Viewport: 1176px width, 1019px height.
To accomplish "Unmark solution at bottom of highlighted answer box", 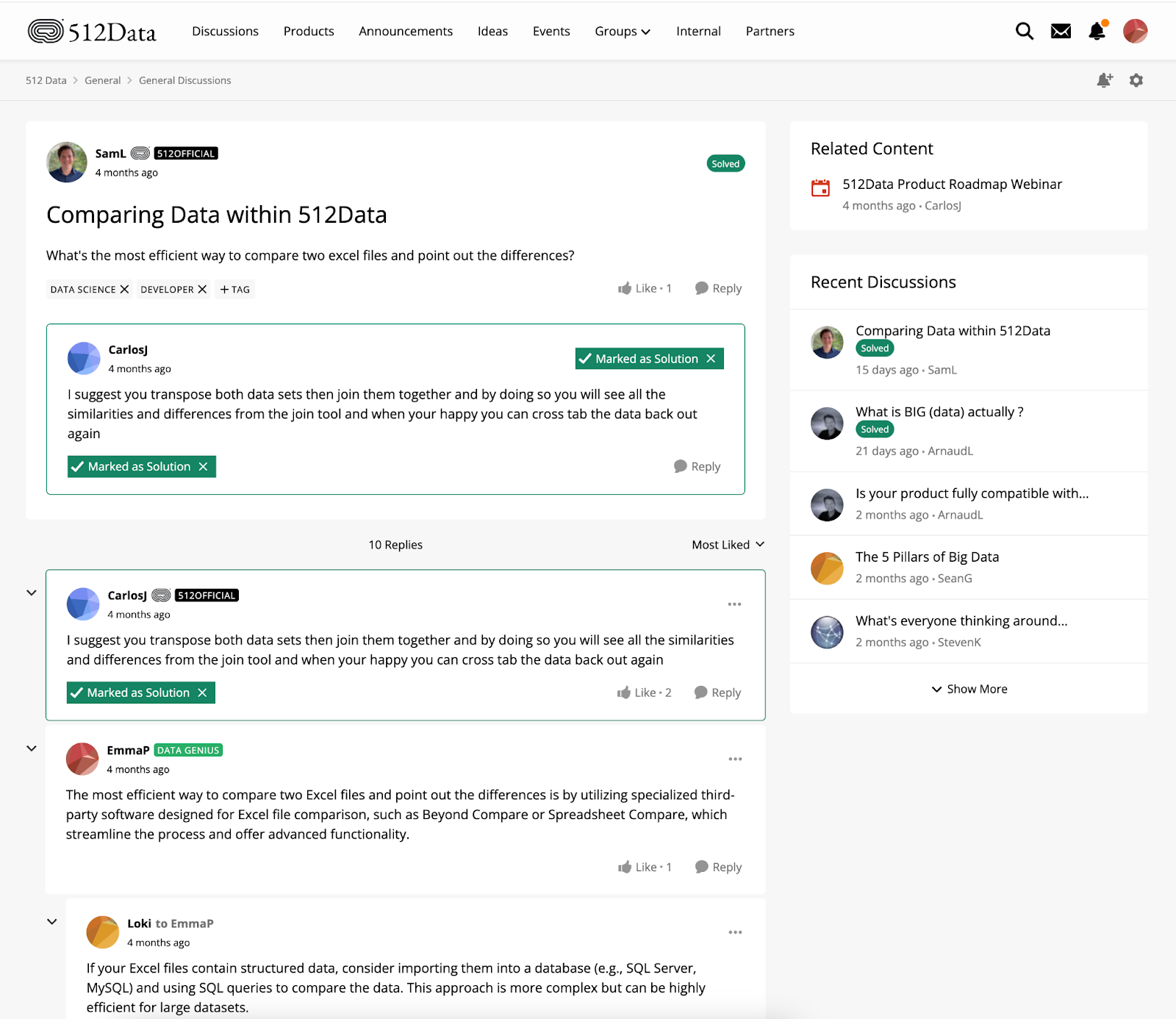I will point(203,467).
